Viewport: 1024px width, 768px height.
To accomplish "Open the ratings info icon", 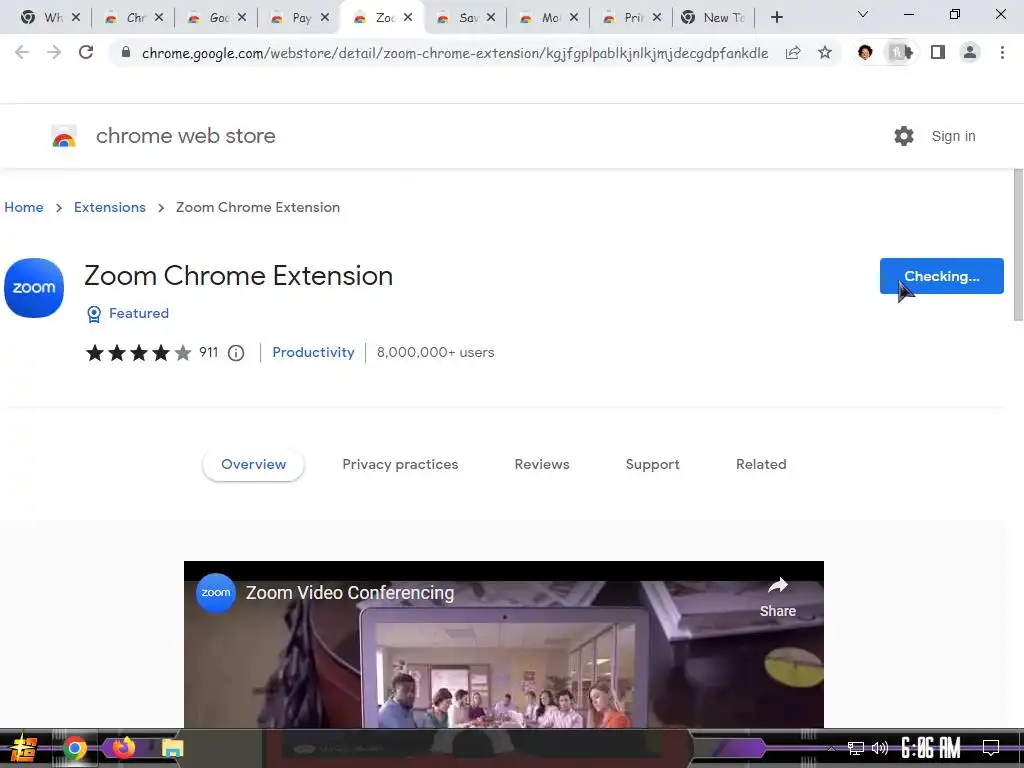I will [236, 353].
